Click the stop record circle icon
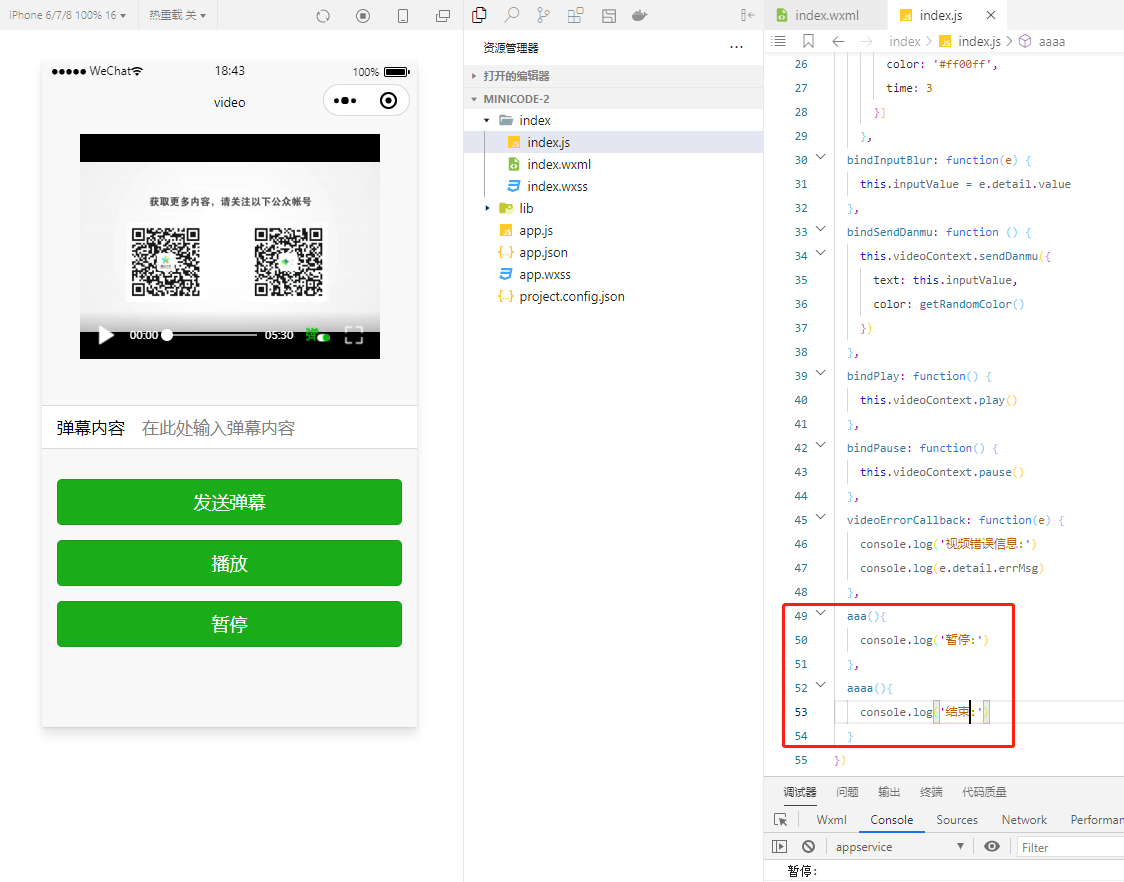 (363, 15)
